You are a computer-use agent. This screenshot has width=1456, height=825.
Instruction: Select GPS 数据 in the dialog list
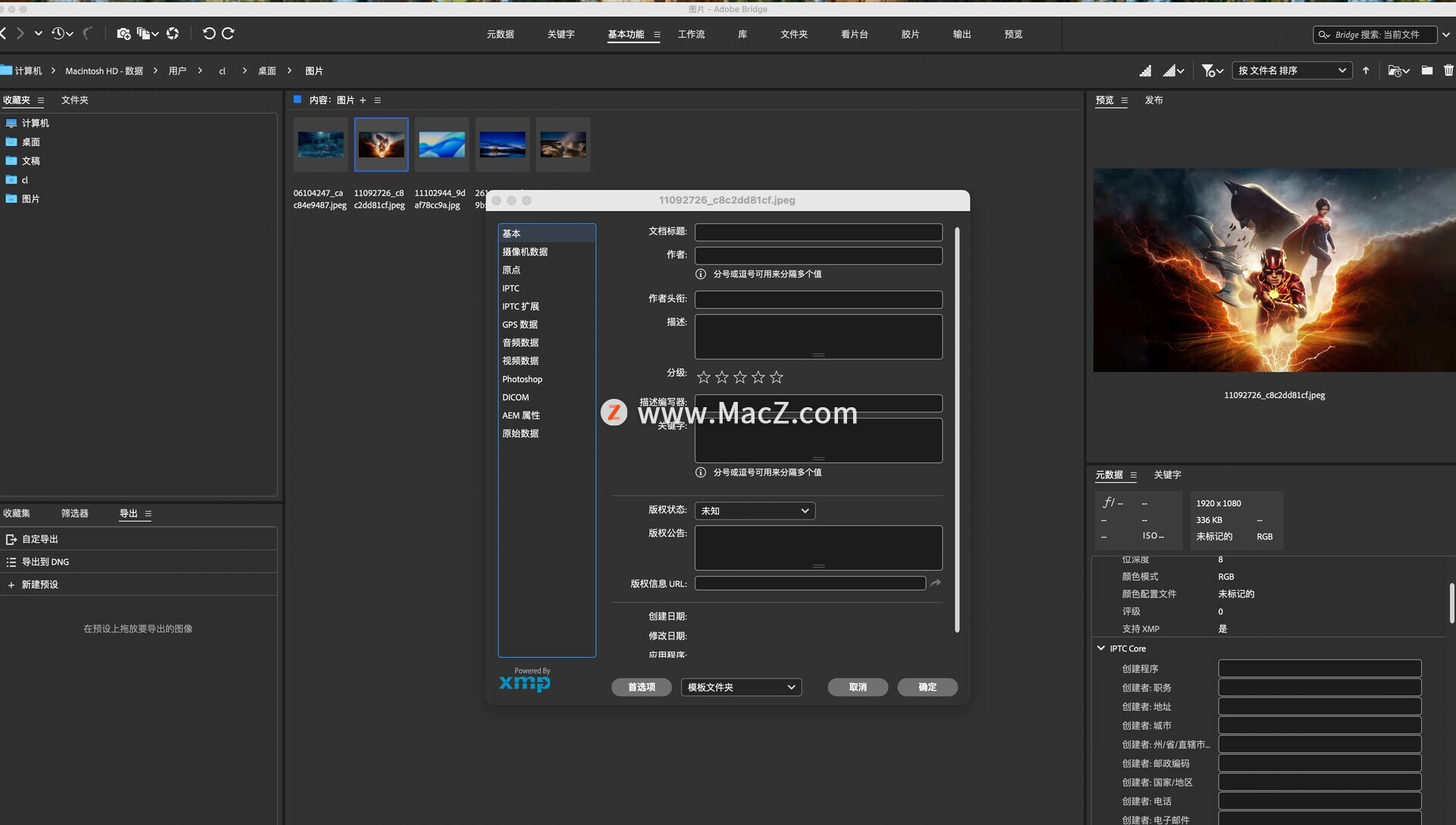click(547, 325)
